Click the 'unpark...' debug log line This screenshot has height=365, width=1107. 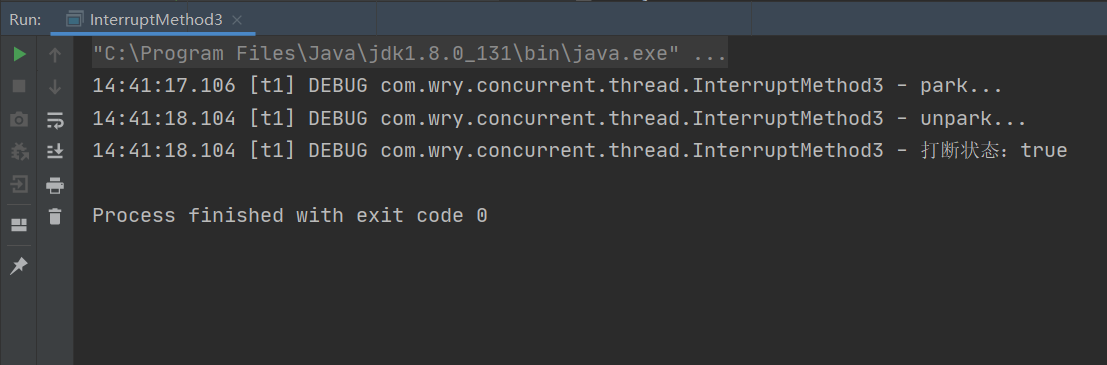pos(560,119)
